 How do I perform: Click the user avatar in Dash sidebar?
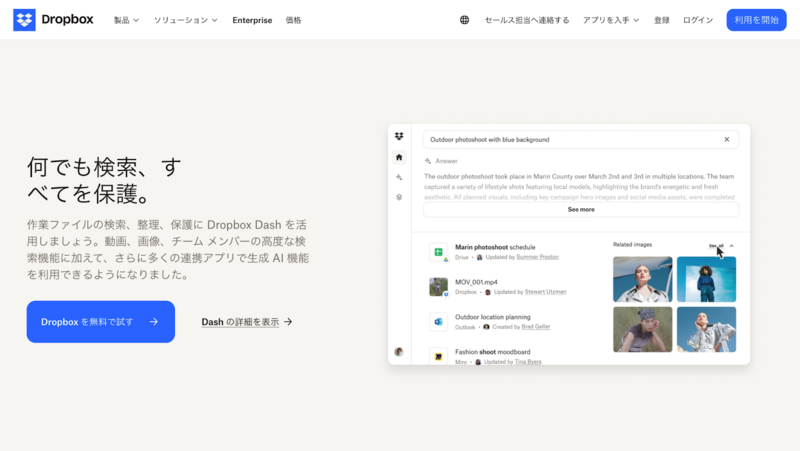(399, 352)
